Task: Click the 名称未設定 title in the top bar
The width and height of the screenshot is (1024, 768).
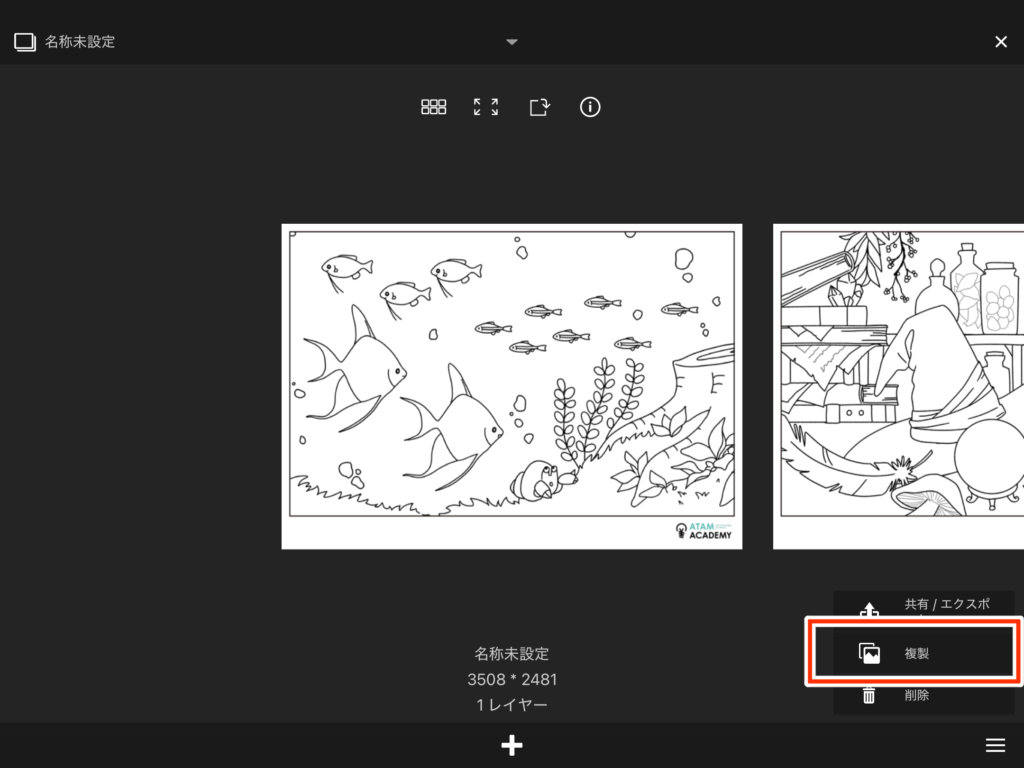Action: click(x=80, y=42)
